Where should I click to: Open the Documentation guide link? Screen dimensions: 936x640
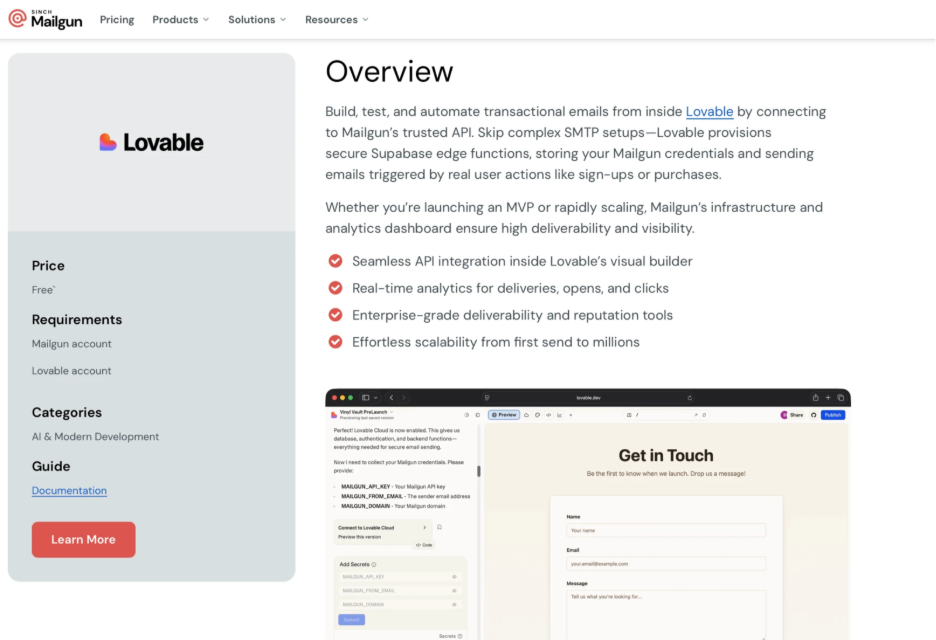point(69,491)
